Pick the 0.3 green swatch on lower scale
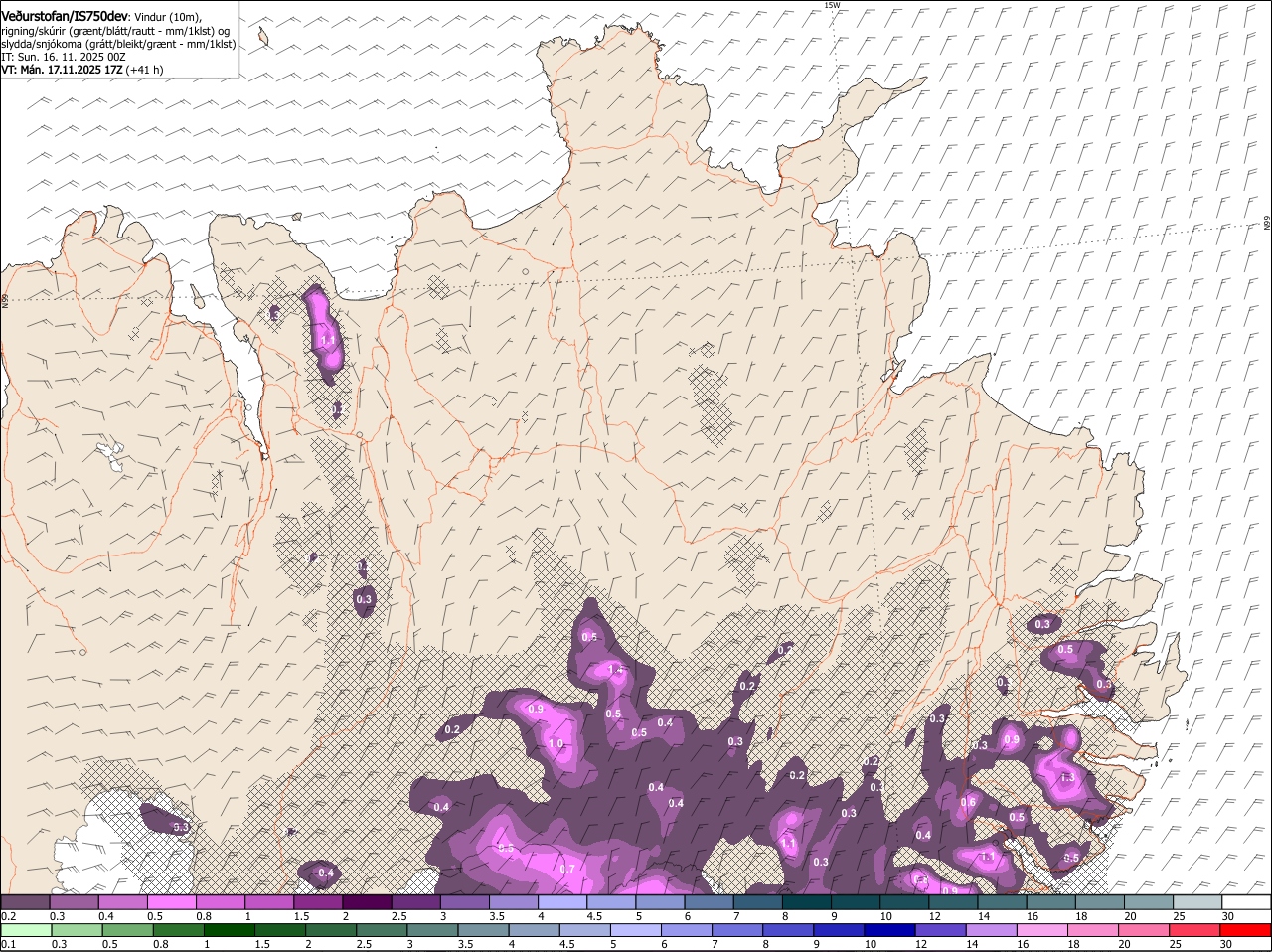The width and height of the screenshot is (1272, 952). click(x=78, y=930)
